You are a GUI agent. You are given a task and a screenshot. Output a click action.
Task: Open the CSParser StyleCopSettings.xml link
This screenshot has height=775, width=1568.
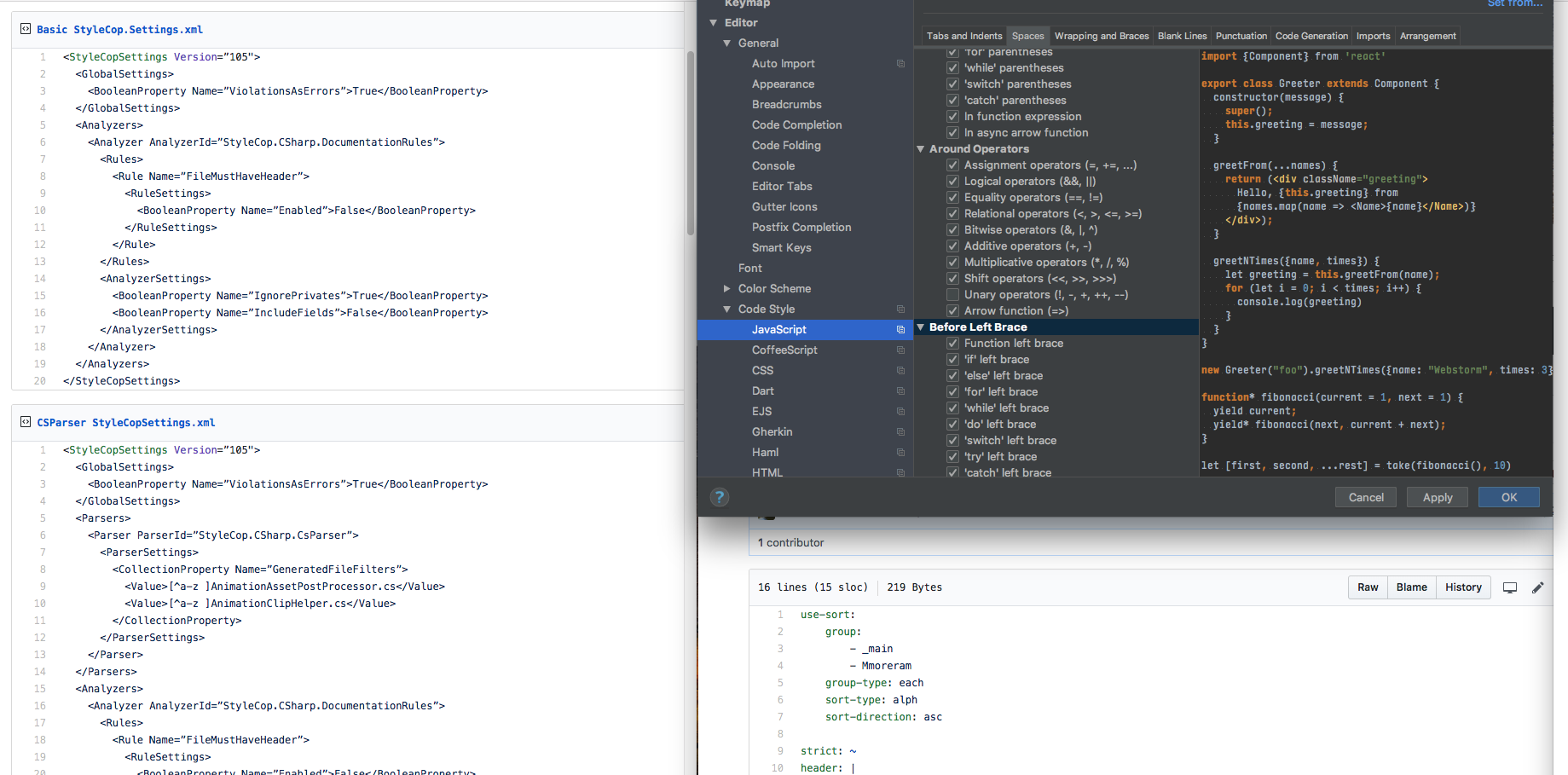126,422
